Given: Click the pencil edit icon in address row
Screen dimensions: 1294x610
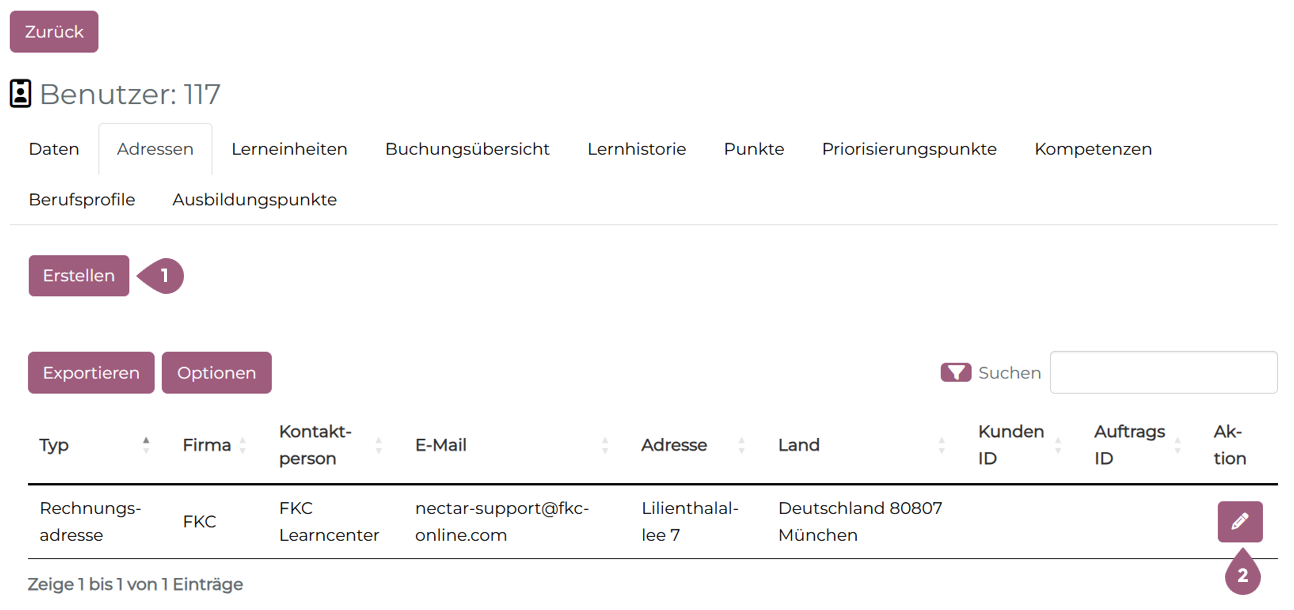Looking at the screenshot, I should point(1239,521).
